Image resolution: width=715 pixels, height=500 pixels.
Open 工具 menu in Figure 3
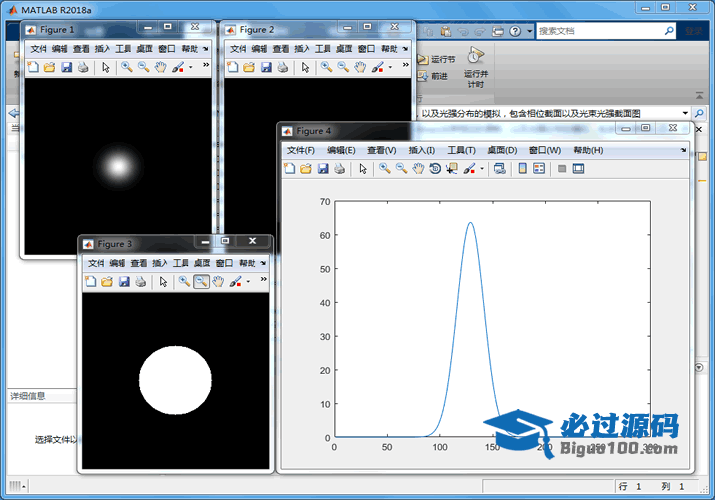[181, 263]
